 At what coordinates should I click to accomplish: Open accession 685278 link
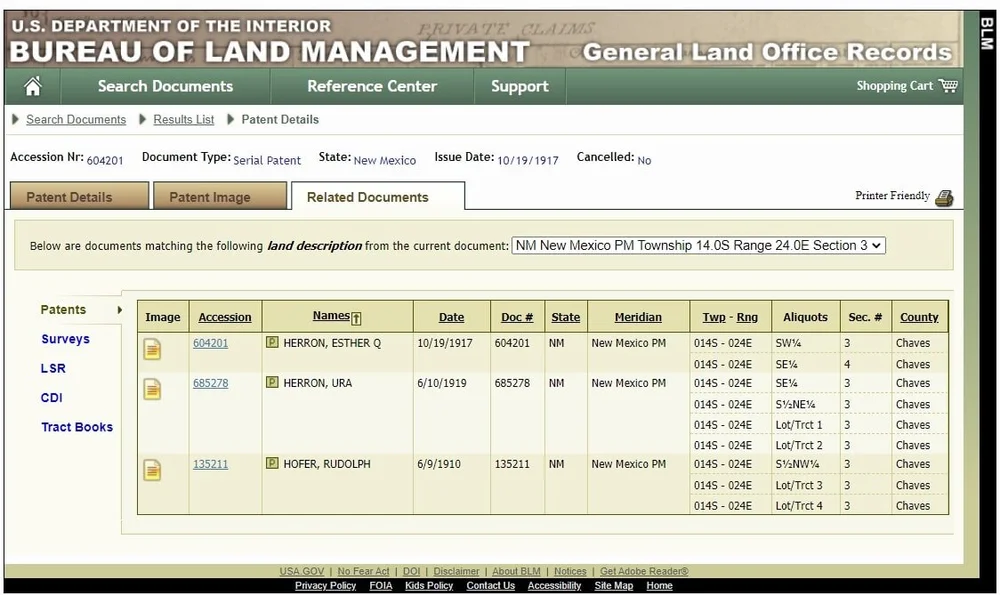210,383
